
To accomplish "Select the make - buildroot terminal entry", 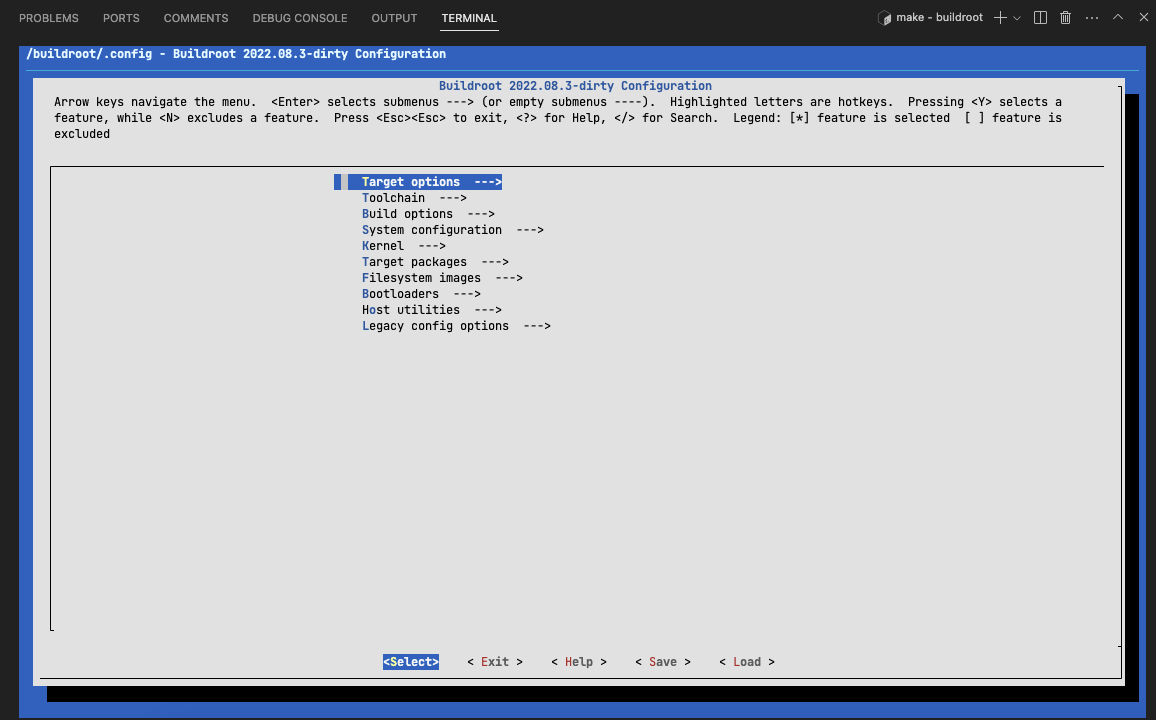I will click(x=930, y=18).
